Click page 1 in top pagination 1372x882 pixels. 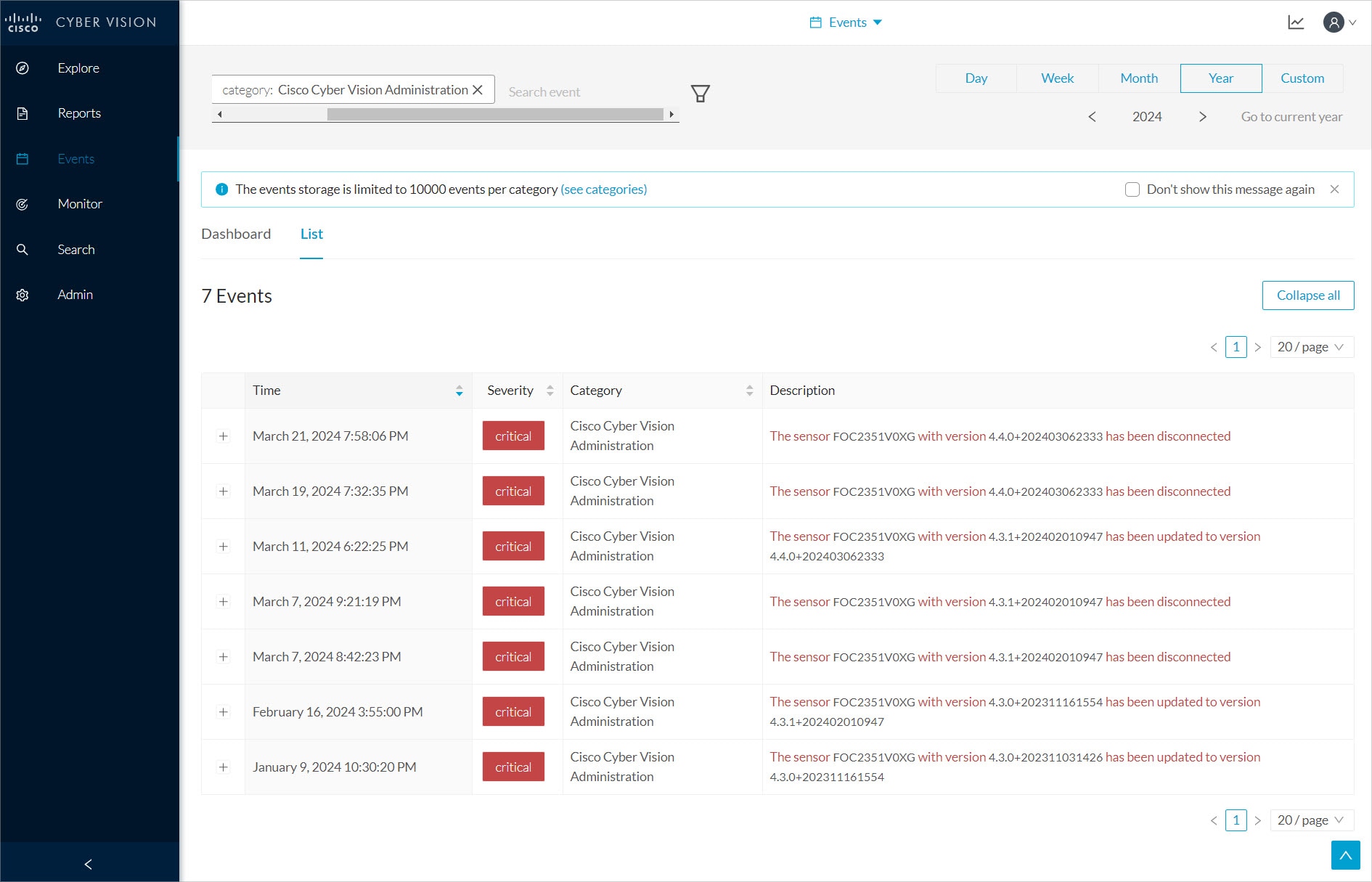click(1236, 347)
